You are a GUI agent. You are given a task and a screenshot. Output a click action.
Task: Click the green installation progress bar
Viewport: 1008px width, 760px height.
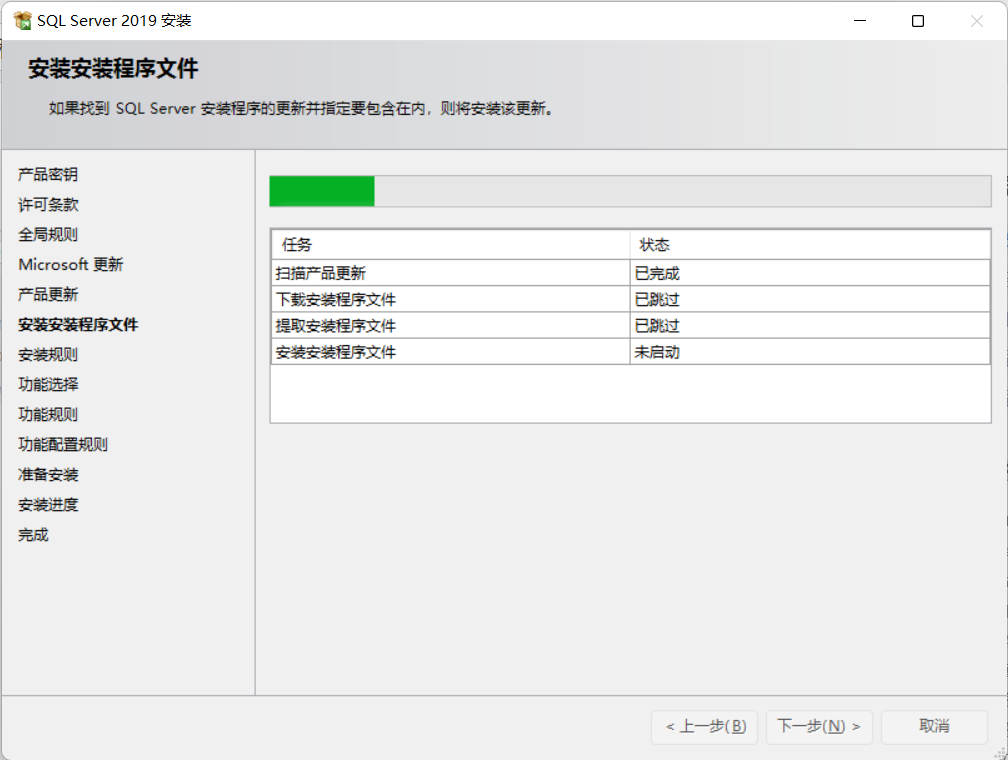pyautogui.click(x=320, y=190)
